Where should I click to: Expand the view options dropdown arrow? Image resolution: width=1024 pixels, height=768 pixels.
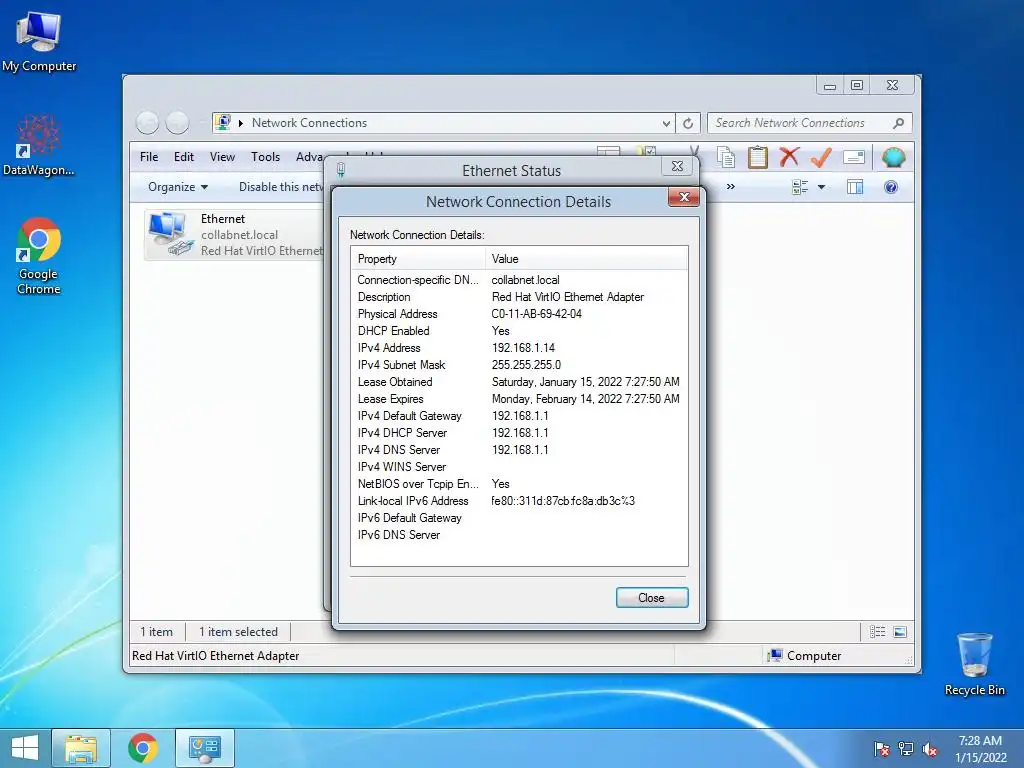point(822,187)
